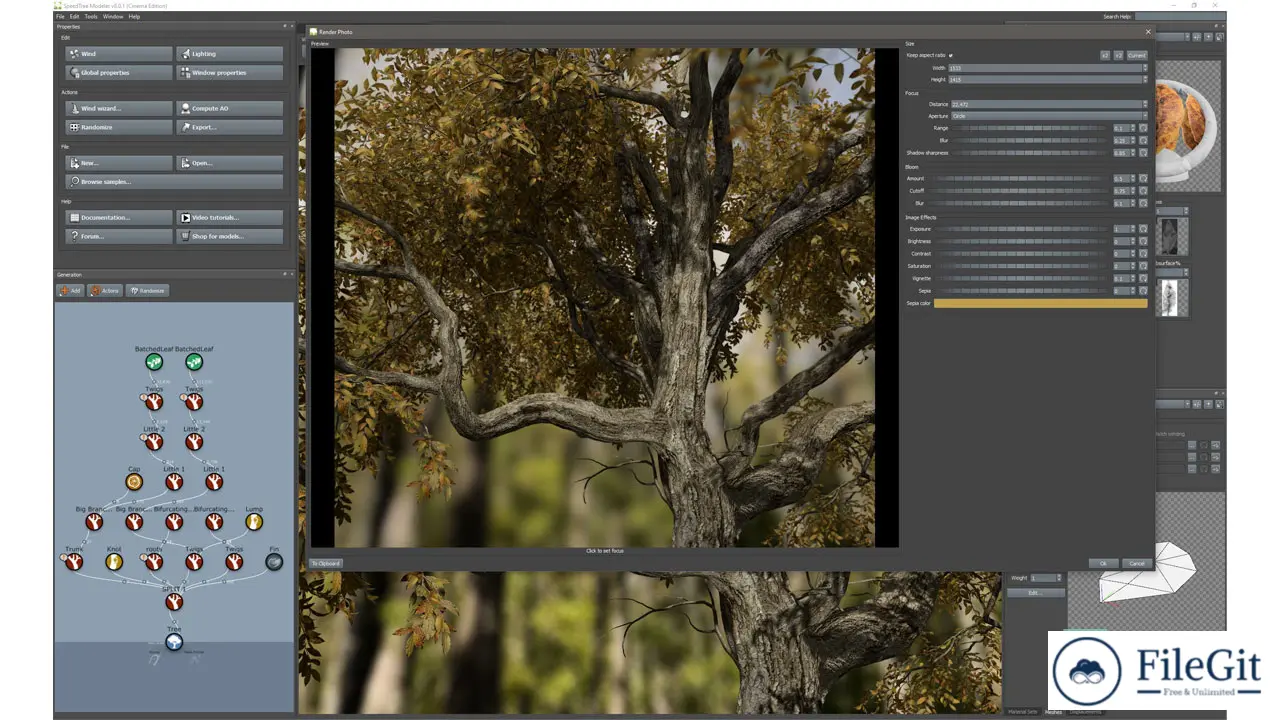Image resolution: width=1280 pixels, height=720 pixels.
Task: Click the Distance value stepper arrows
Action: pyautogui.click(x=1145, y=104)
